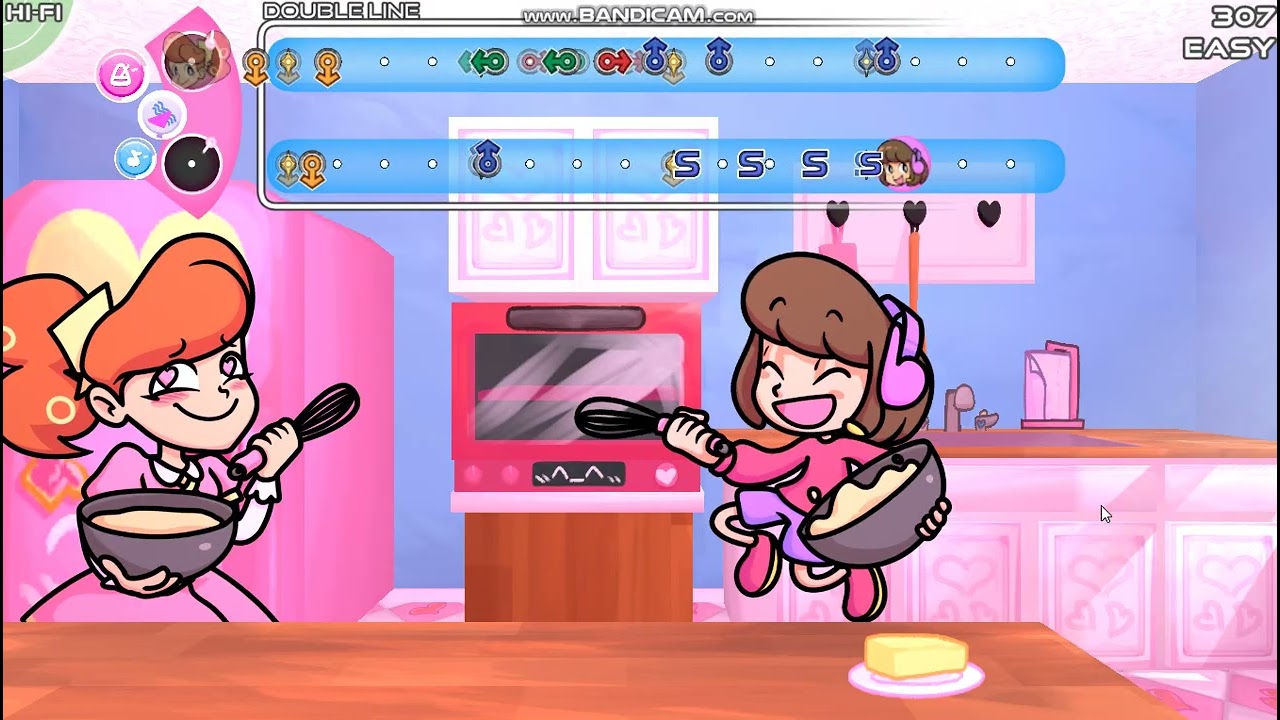Image resolution: width=1280 pixels, height=720 pixels.
Task: Hit the red right-arrow note on the top track
Action: click(614, 62)
